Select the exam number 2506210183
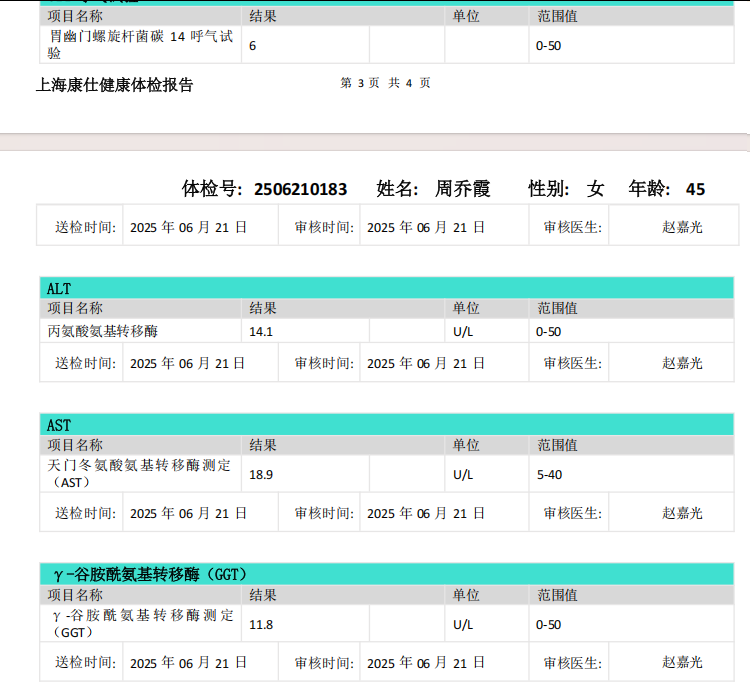 point(300,189)
